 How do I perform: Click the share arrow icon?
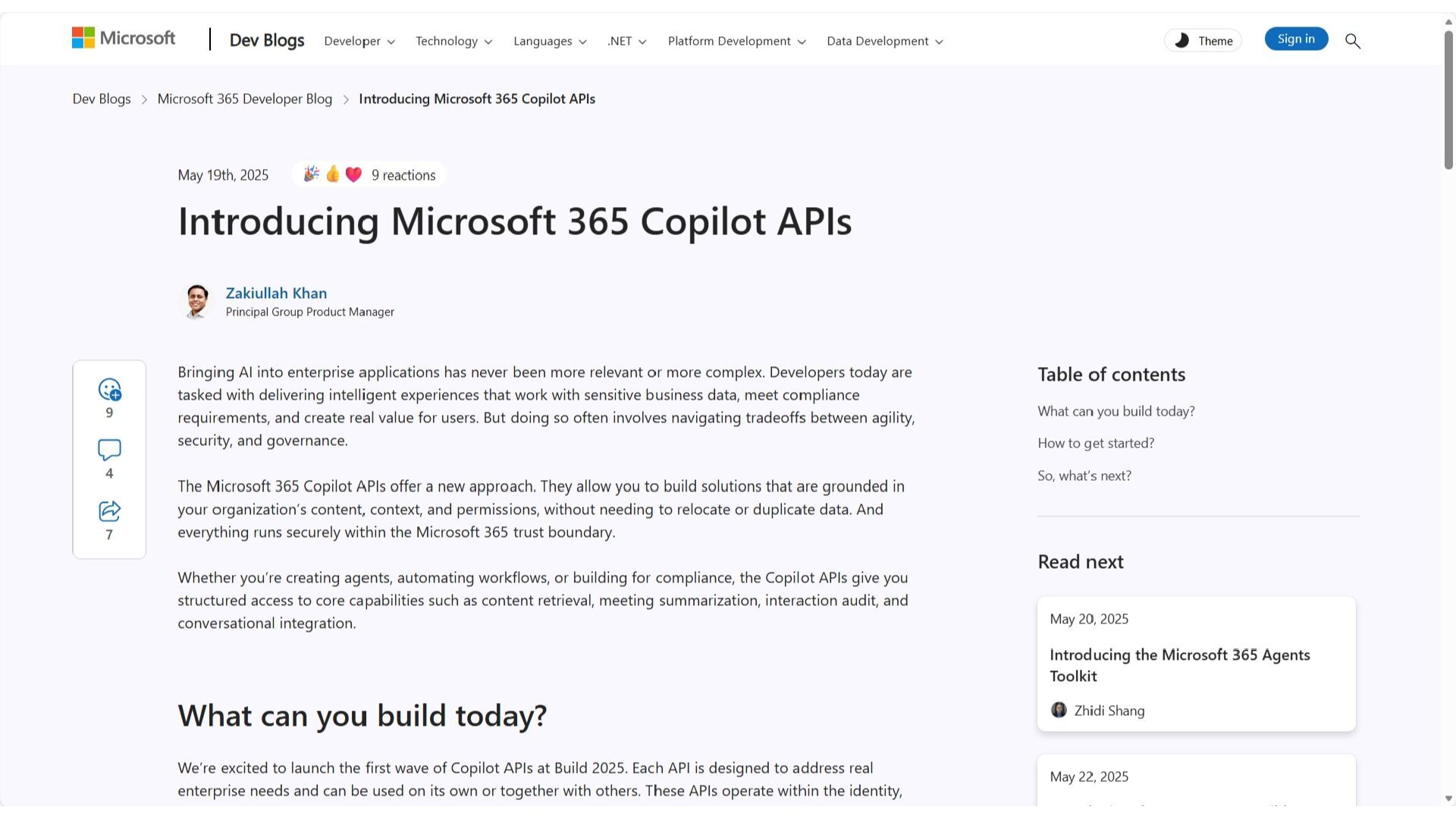[x=109, y=511]
